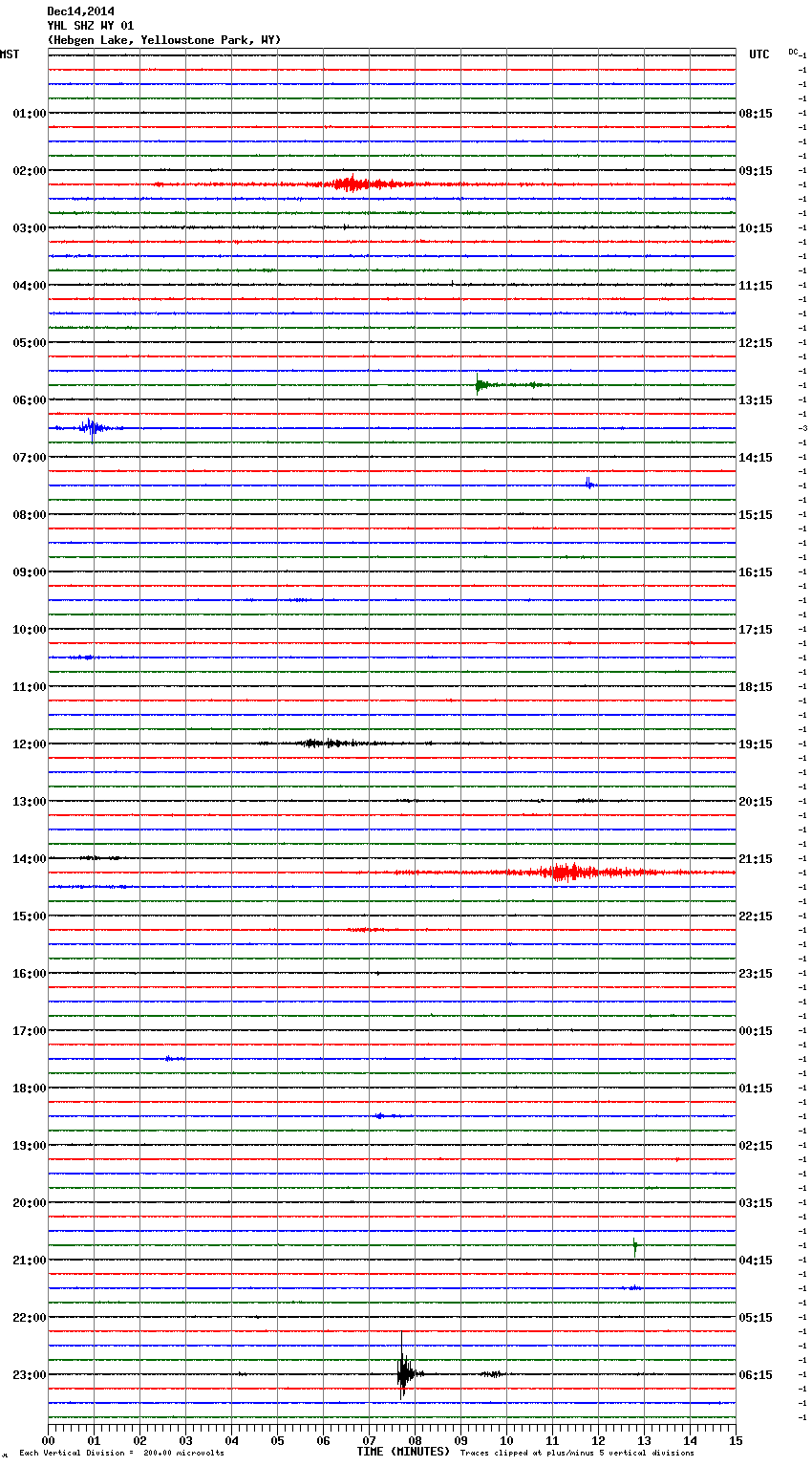Click the 23:00 MST row label

[x=30, y=1375]
